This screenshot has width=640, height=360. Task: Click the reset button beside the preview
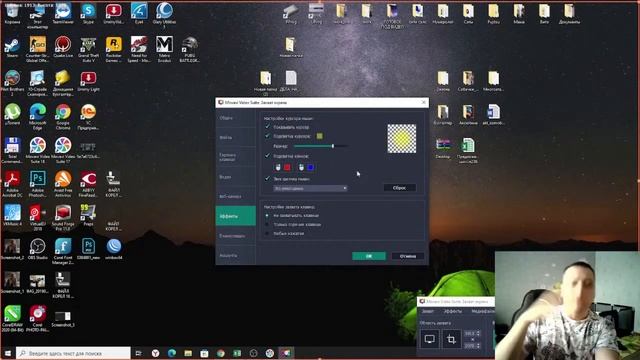coord(400,188)
